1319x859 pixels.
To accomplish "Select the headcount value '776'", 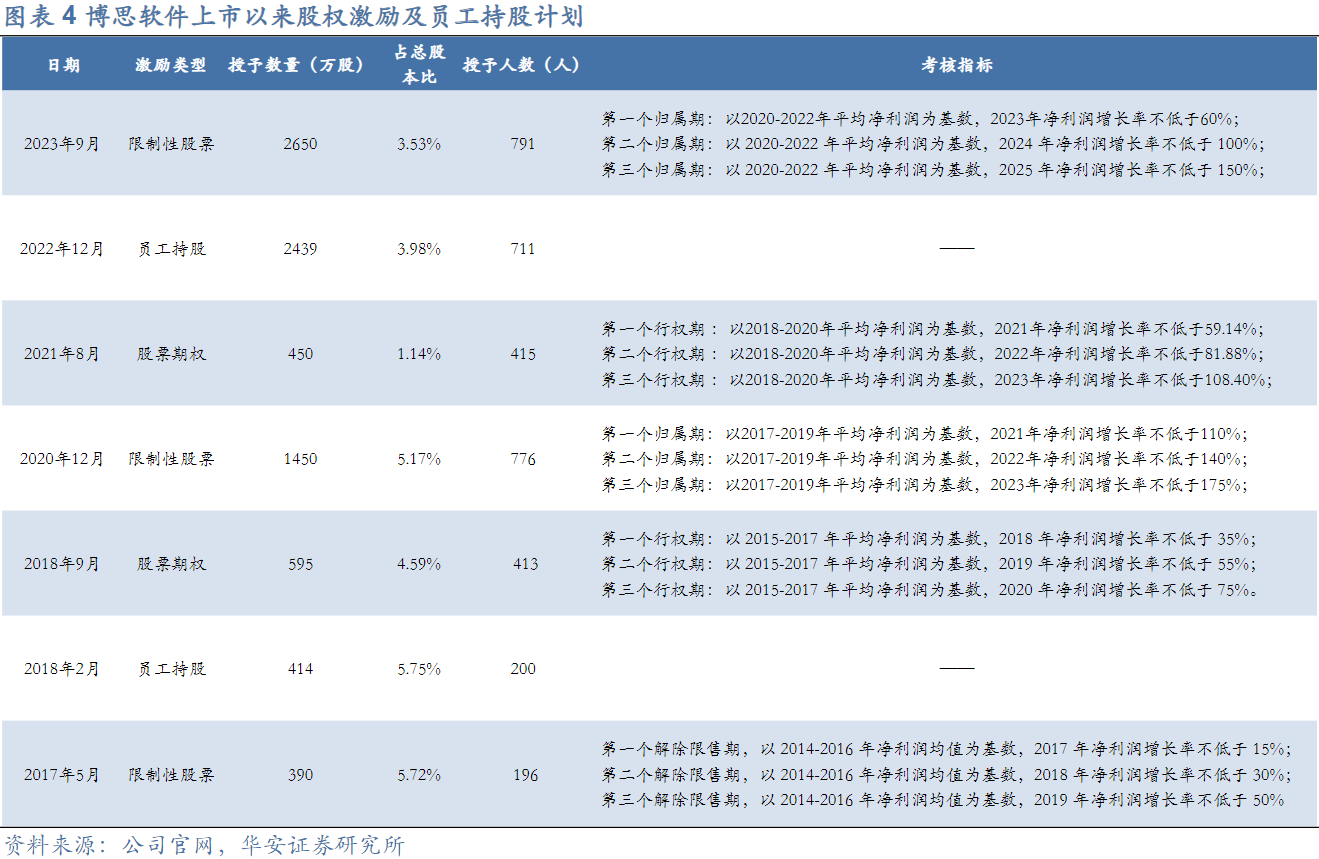I will click(522, 459).
